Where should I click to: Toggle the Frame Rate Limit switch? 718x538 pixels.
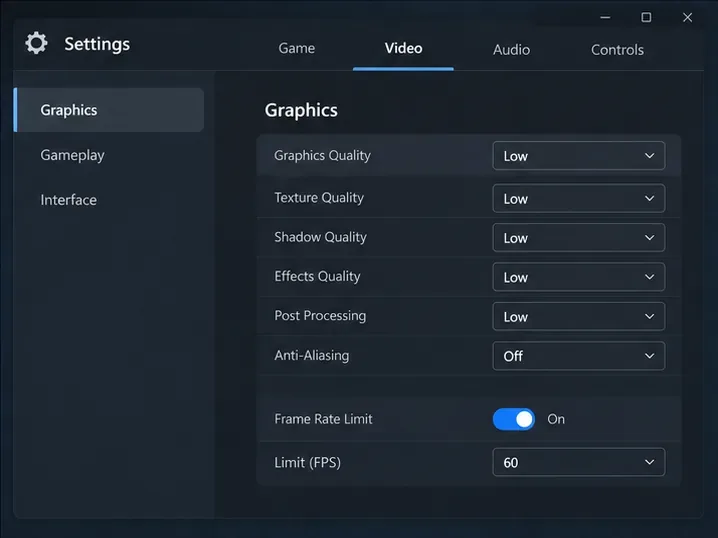513,419
